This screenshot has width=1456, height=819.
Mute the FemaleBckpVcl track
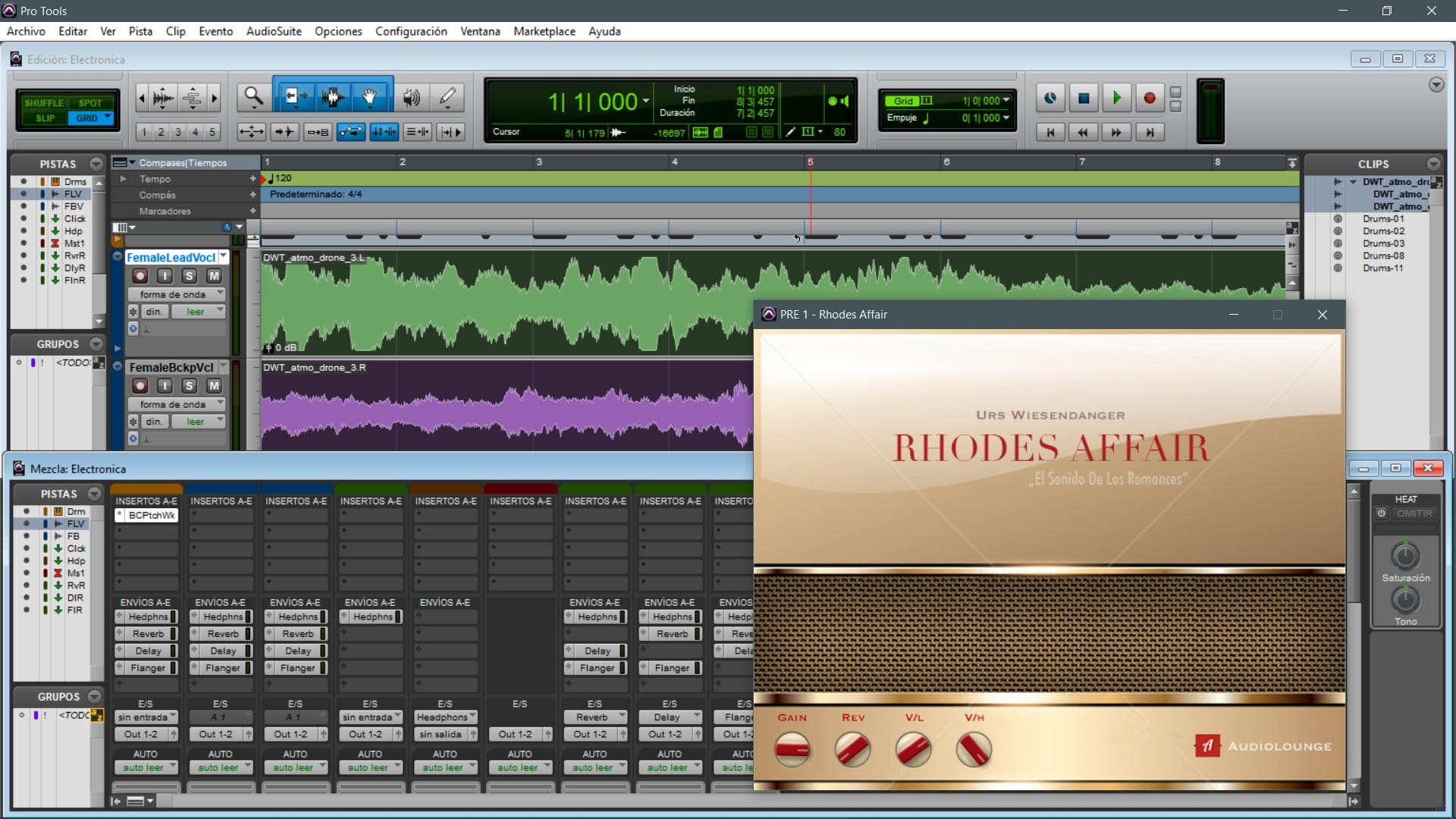pyautogui.click(x=214, y=386)
